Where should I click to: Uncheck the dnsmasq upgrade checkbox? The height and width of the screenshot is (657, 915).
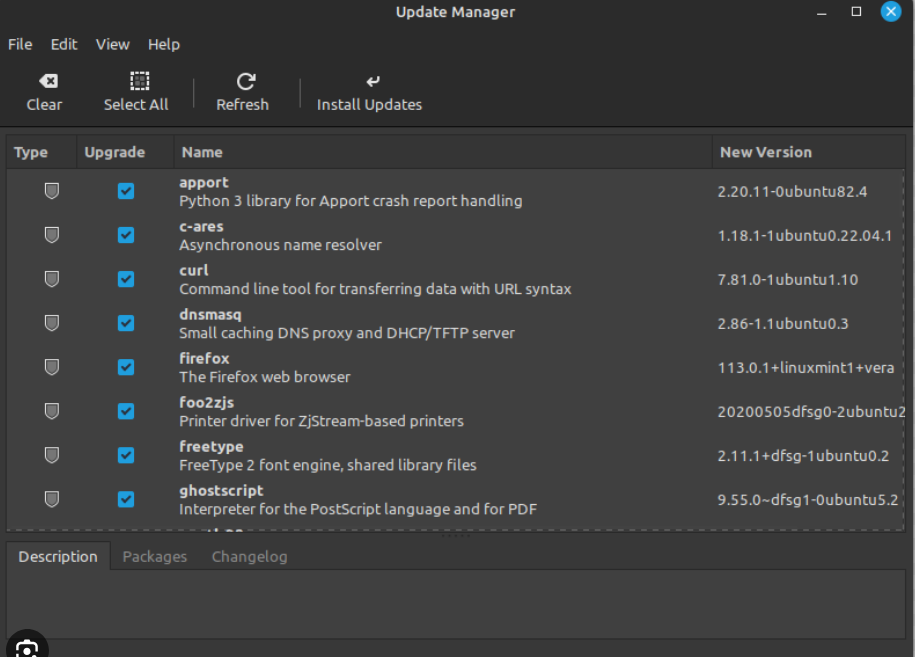pos(126,323)
